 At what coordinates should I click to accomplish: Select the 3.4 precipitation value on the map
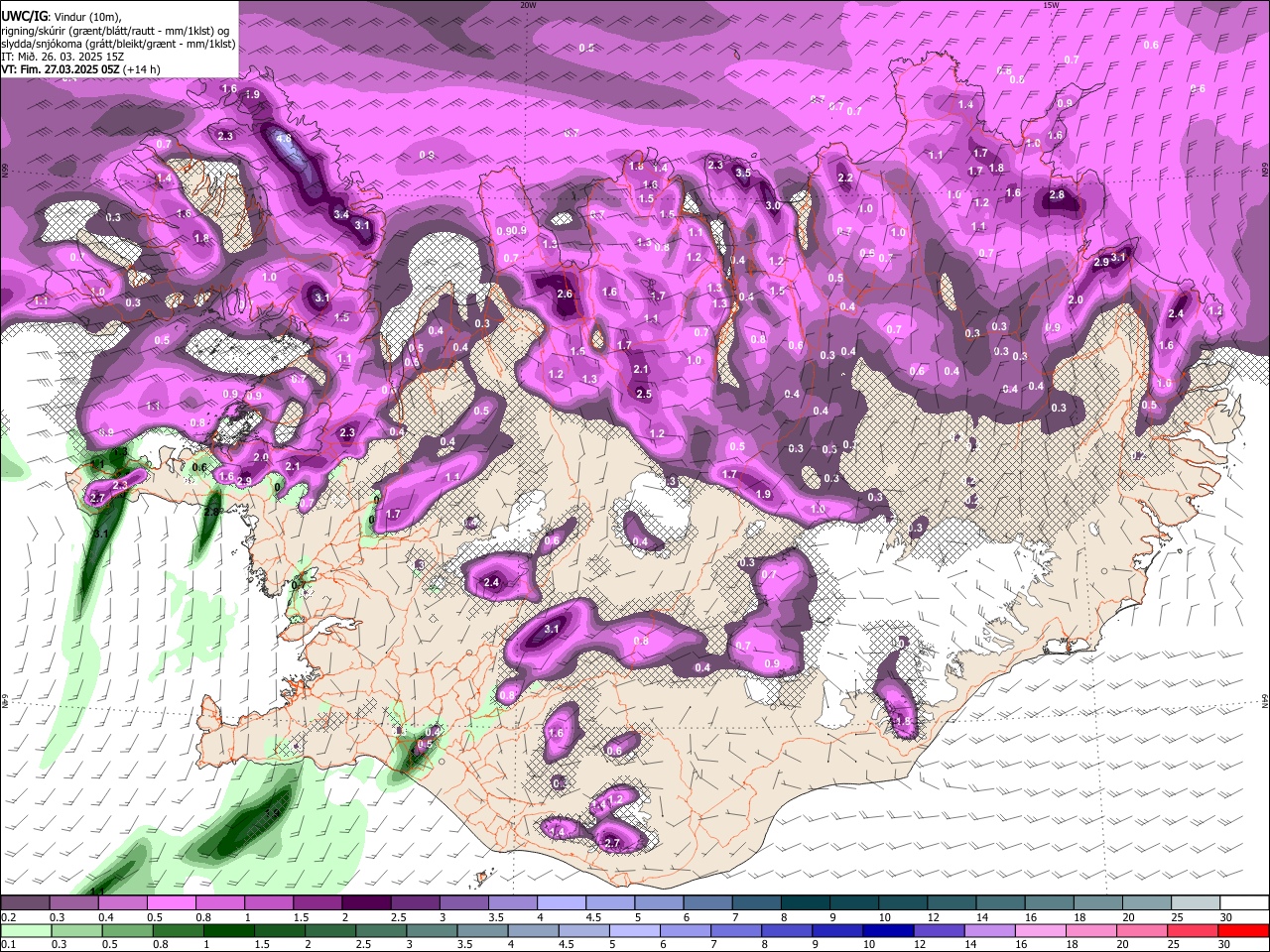(341, 213)
